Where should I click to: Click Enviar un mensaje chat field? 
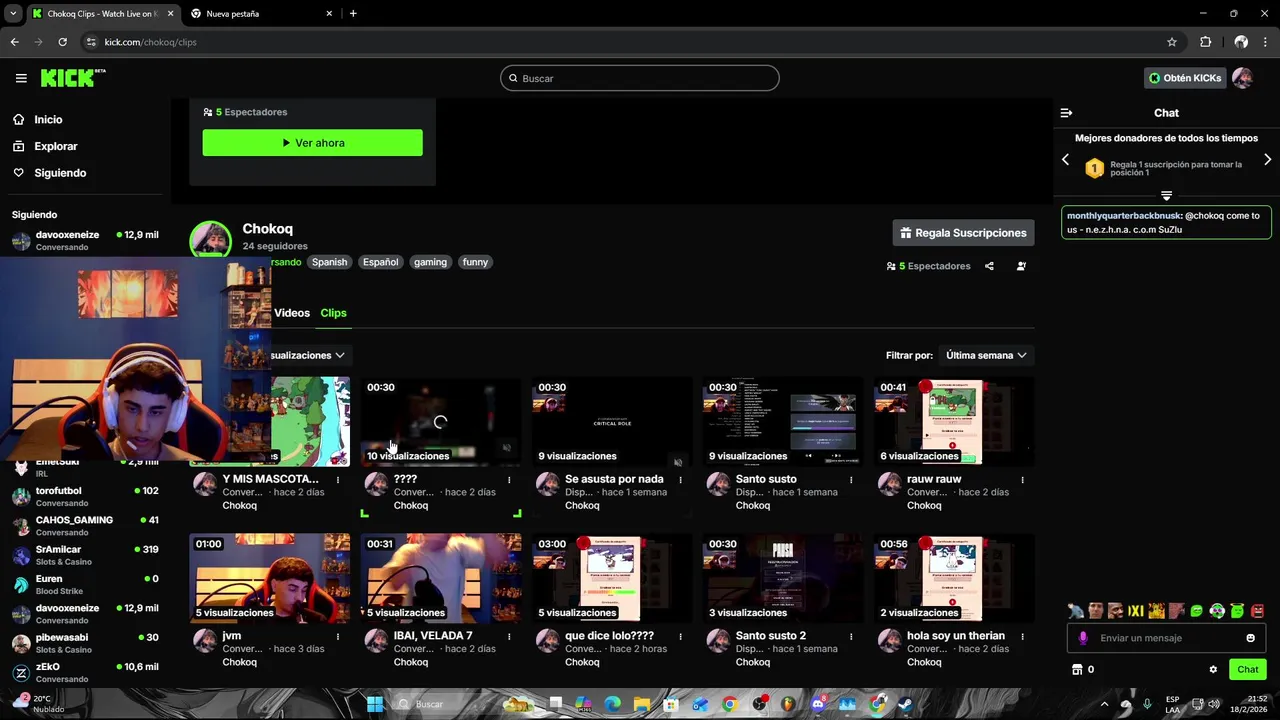(x=1168, y=638)
